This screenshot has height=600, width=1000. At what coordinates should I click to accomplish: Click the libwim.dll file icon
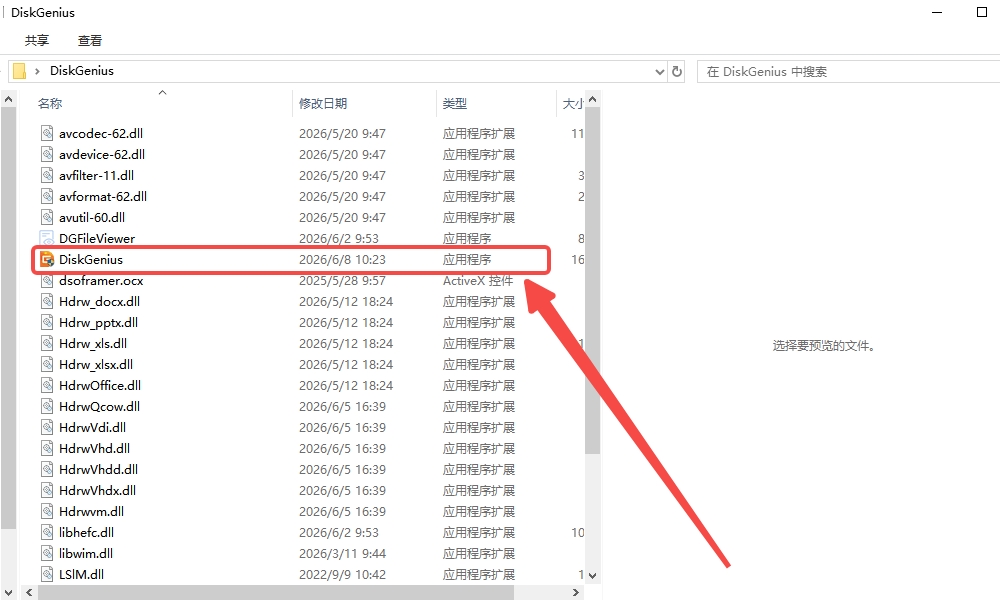pos(47,554)
